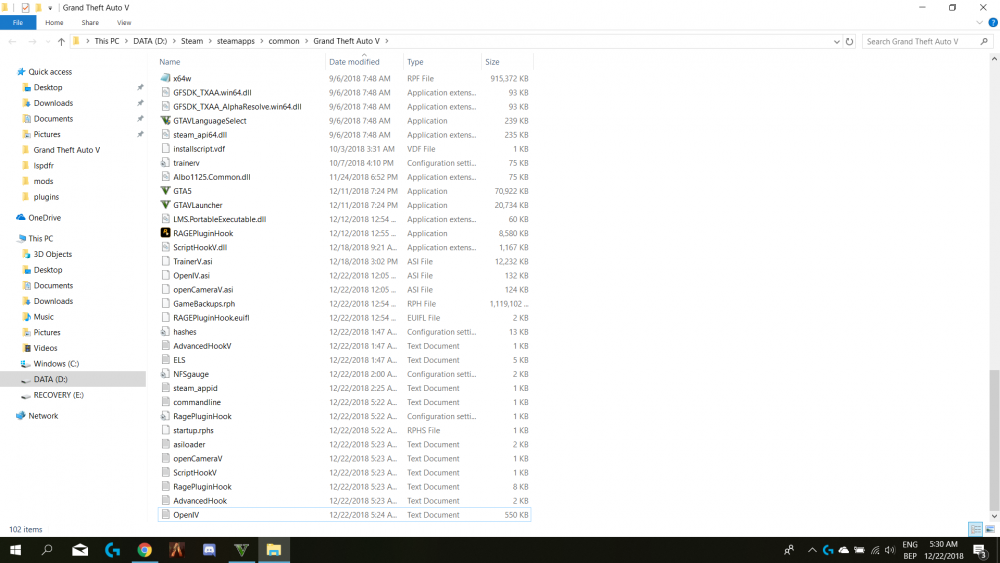Expand the address bar history dropdown
The width and height of the screenshot is (1000, 563).
[x=837, y=41]
